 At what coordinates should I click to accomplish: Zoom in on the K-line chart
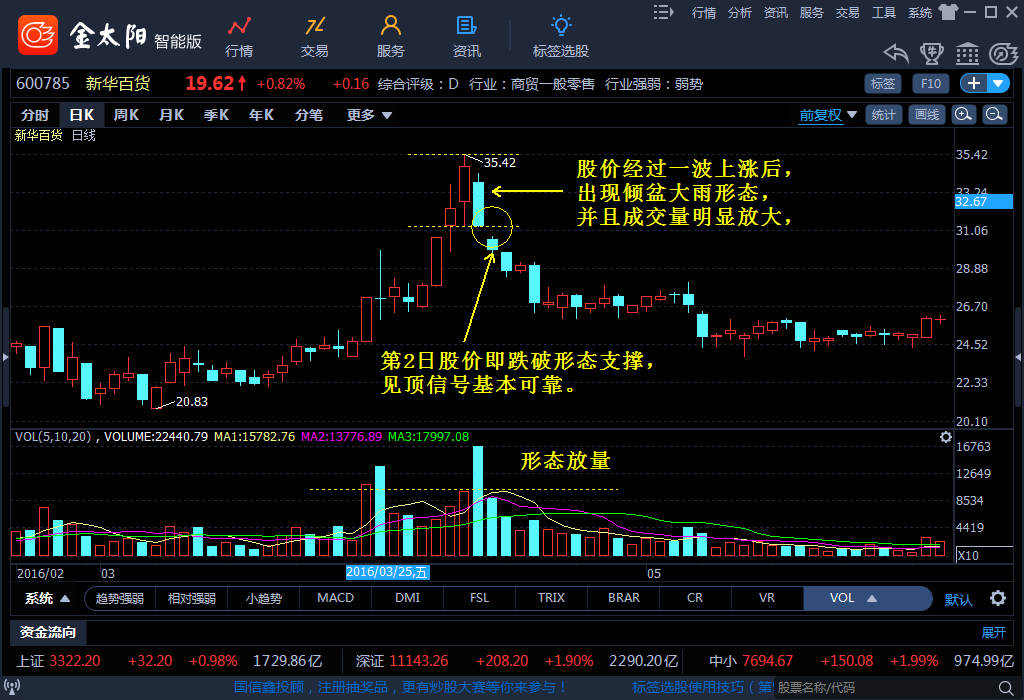[963, 115]
